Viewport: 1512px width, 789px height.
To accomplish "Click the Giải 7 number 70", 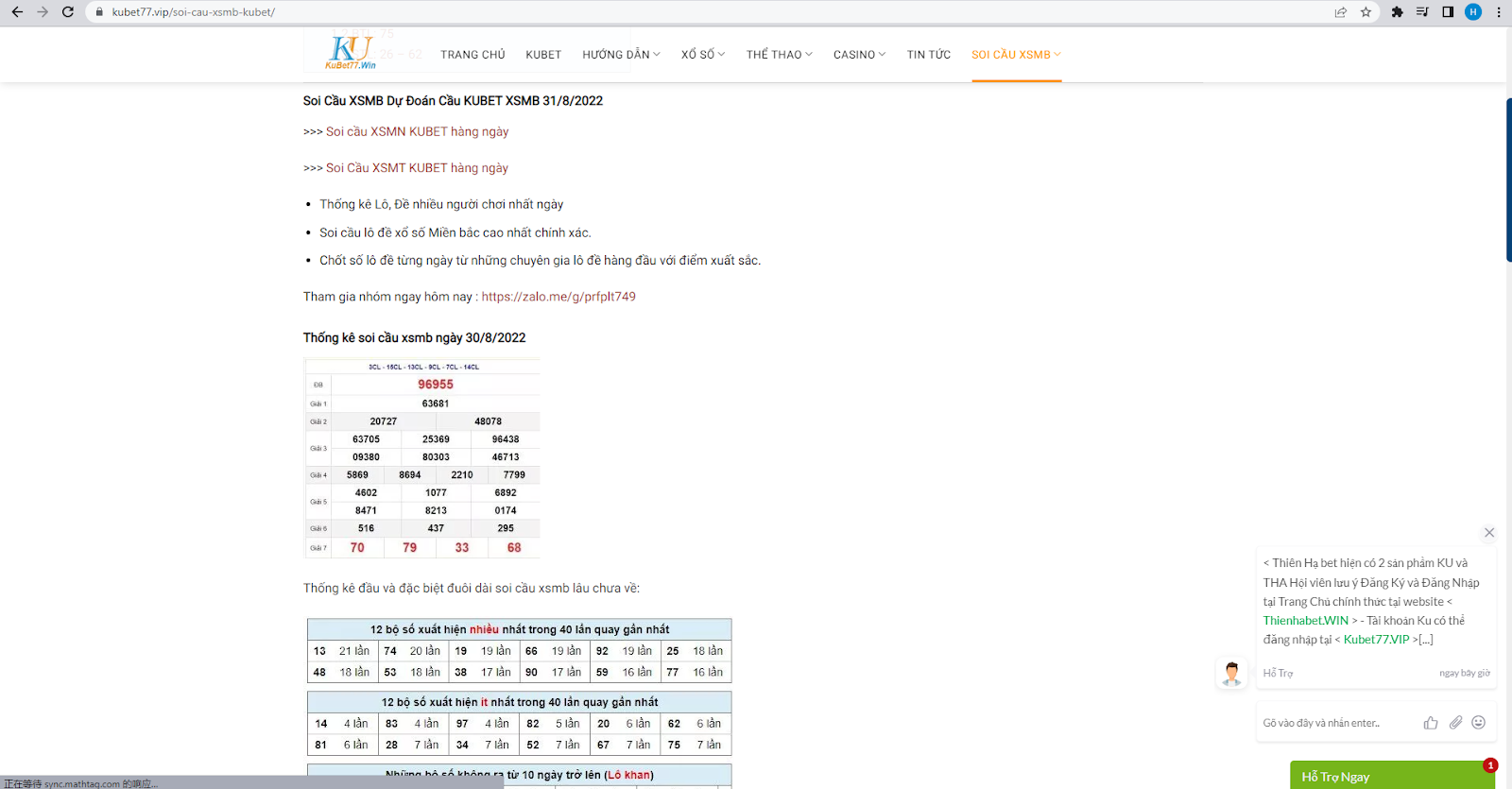I will [x=357, y=547].
